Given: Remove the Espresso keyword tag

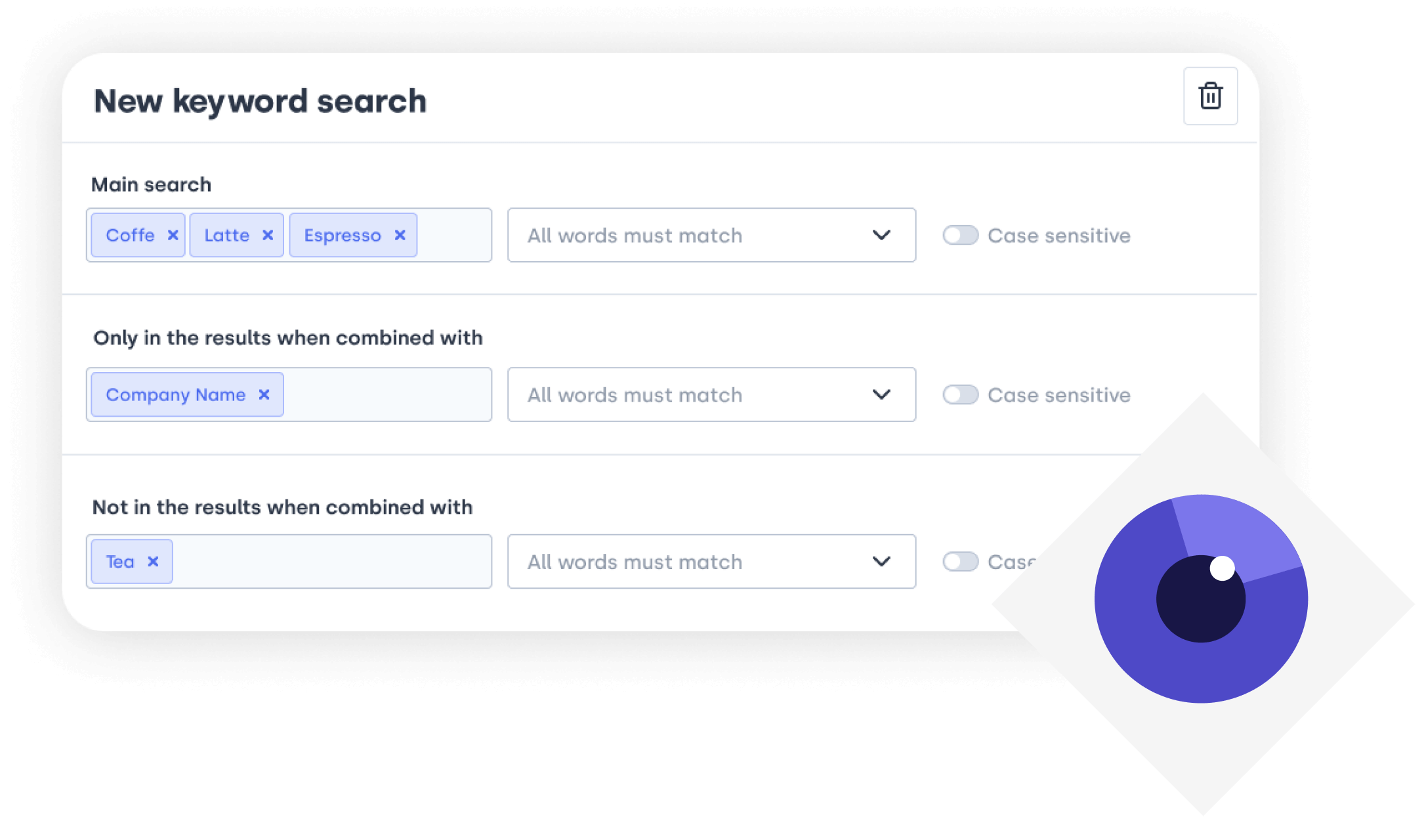Looking at the screenshot, I should (x=400, y=235).
